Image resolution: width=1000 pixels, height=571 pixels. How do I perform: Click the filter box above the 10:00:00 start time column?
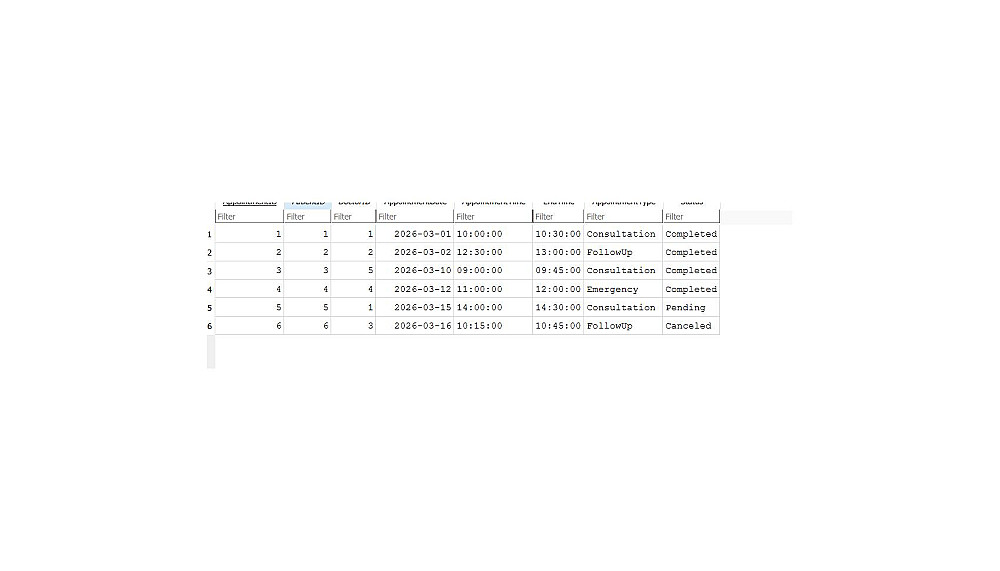point(493,216)
